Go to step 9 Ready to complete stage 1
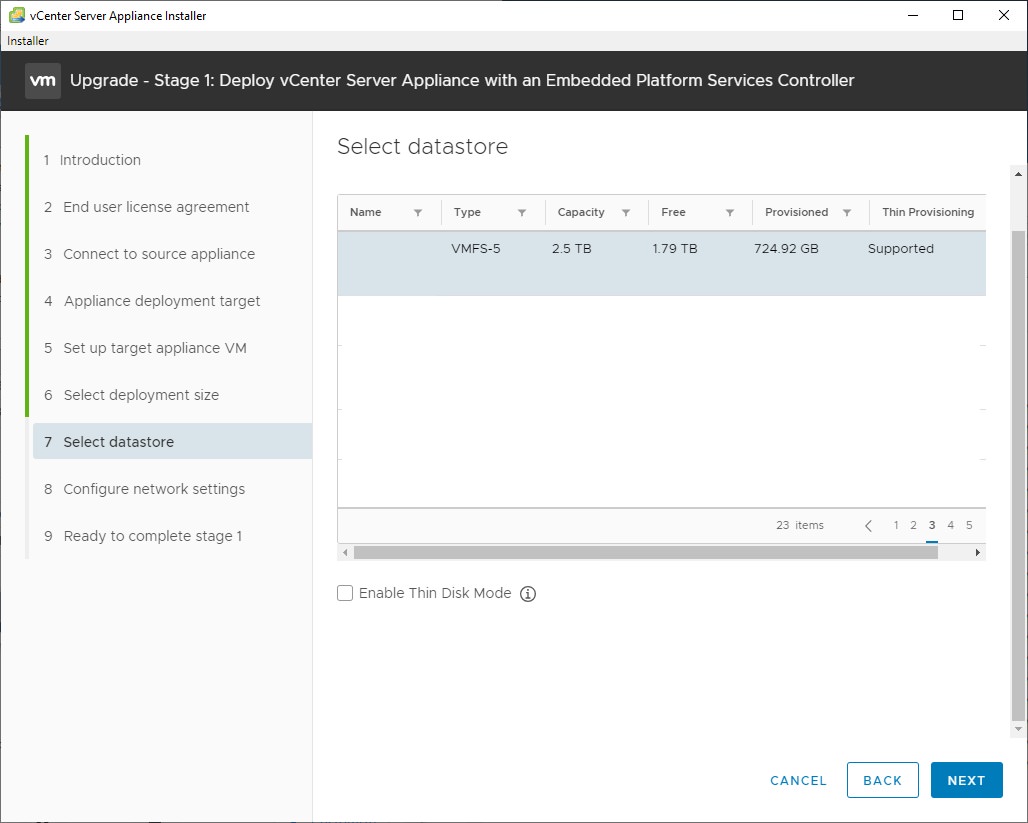 pos(143,536)
